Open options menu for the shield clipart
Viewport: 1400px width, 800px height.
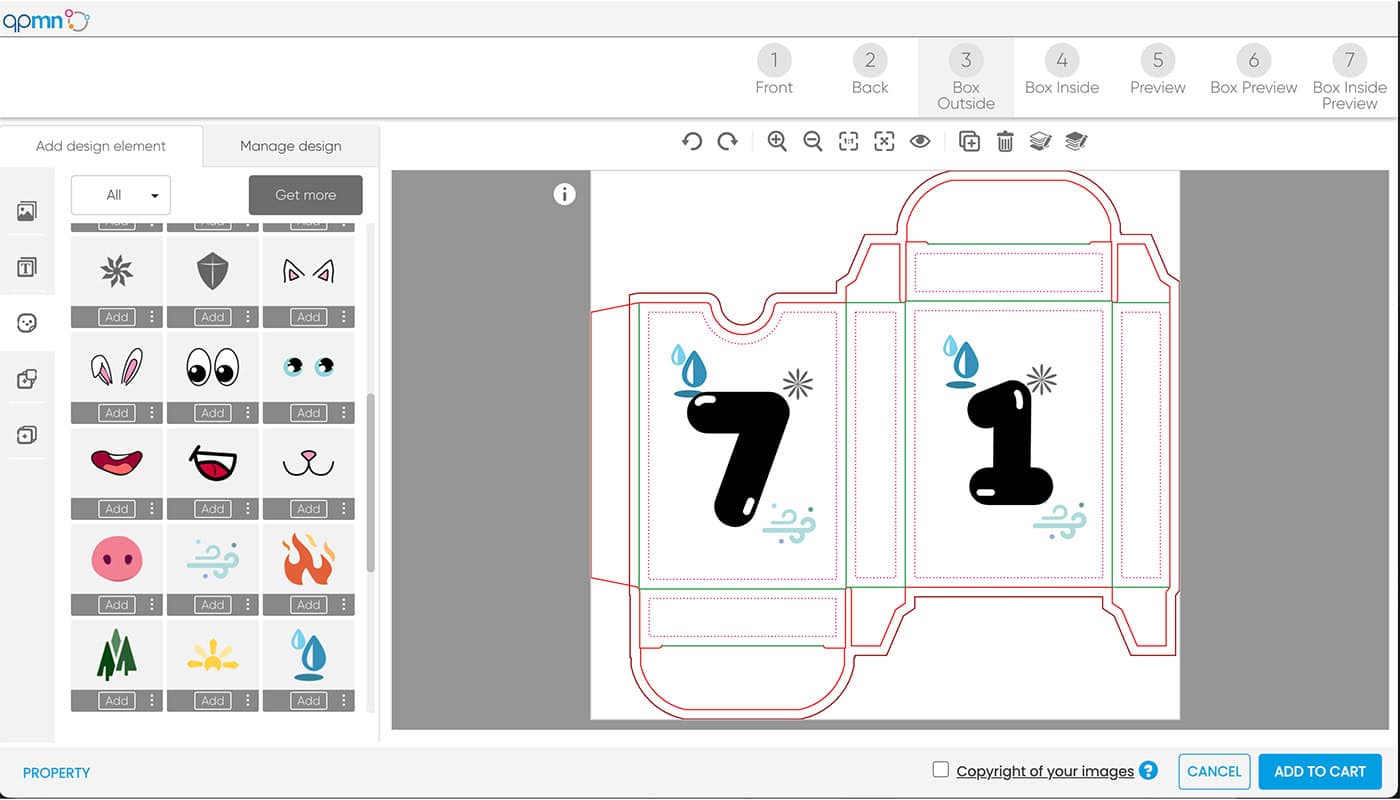coord(248,317)
